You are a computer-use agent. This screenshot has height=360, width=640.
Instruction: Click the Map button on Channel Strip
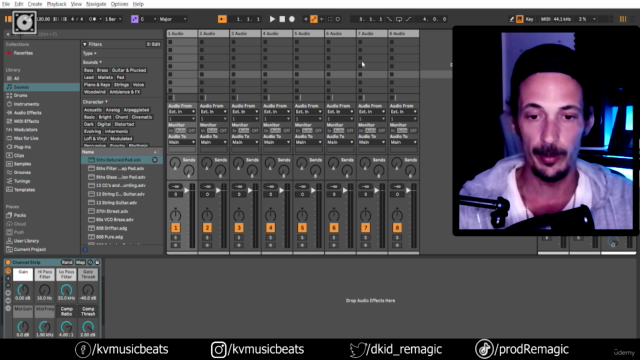point(80,262)
